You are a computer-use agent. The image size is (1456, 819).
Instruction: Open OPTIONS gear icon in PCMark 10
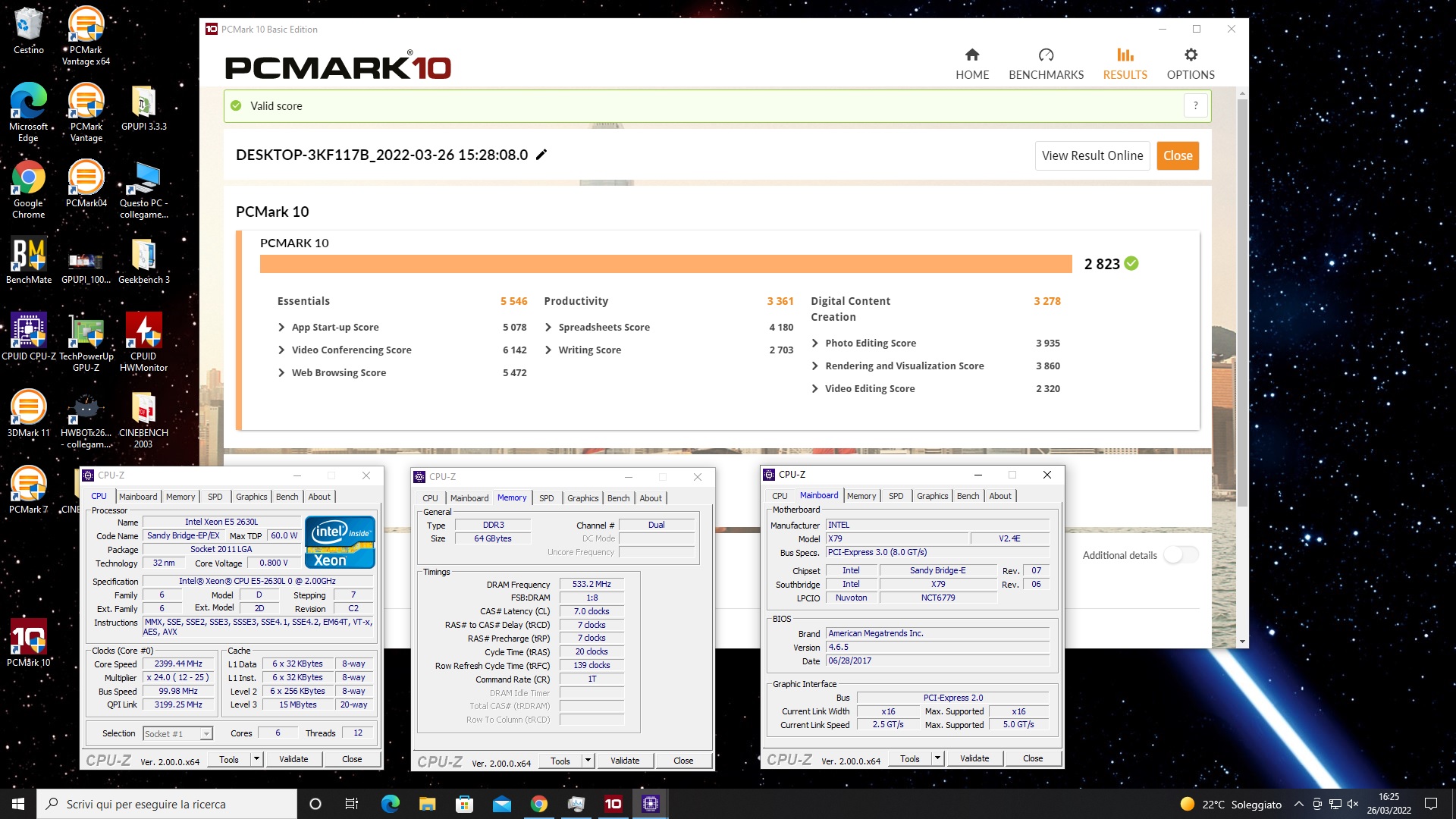point(1191,55)
